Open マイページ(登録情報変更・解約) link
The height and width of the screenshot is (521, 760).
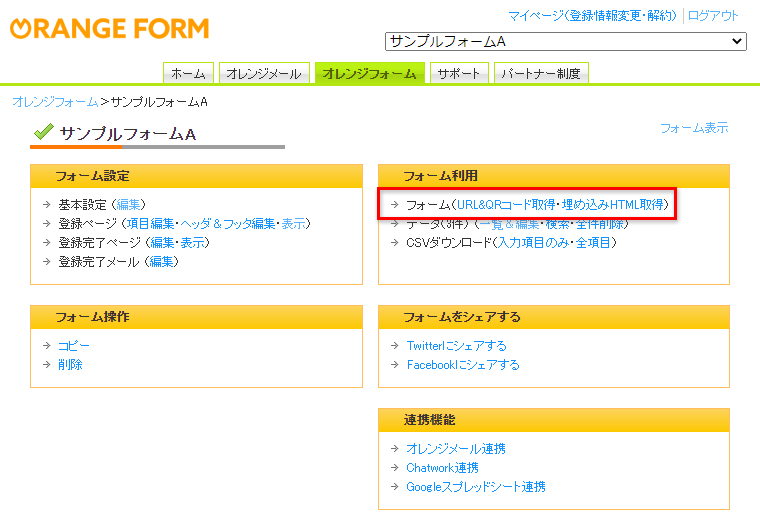(592, 16)
